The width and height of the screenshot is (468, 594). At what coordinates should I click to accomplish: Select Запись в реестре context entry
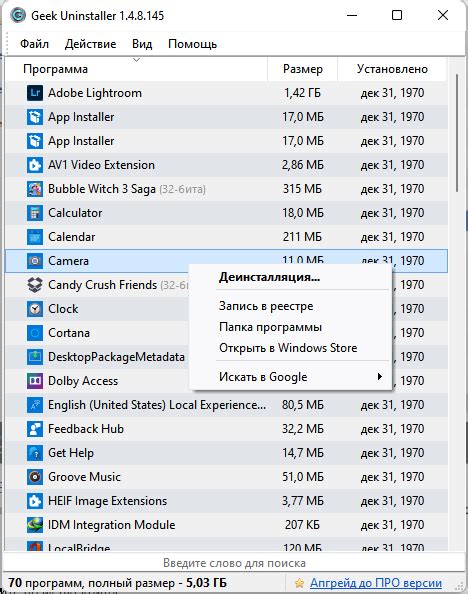266,306
